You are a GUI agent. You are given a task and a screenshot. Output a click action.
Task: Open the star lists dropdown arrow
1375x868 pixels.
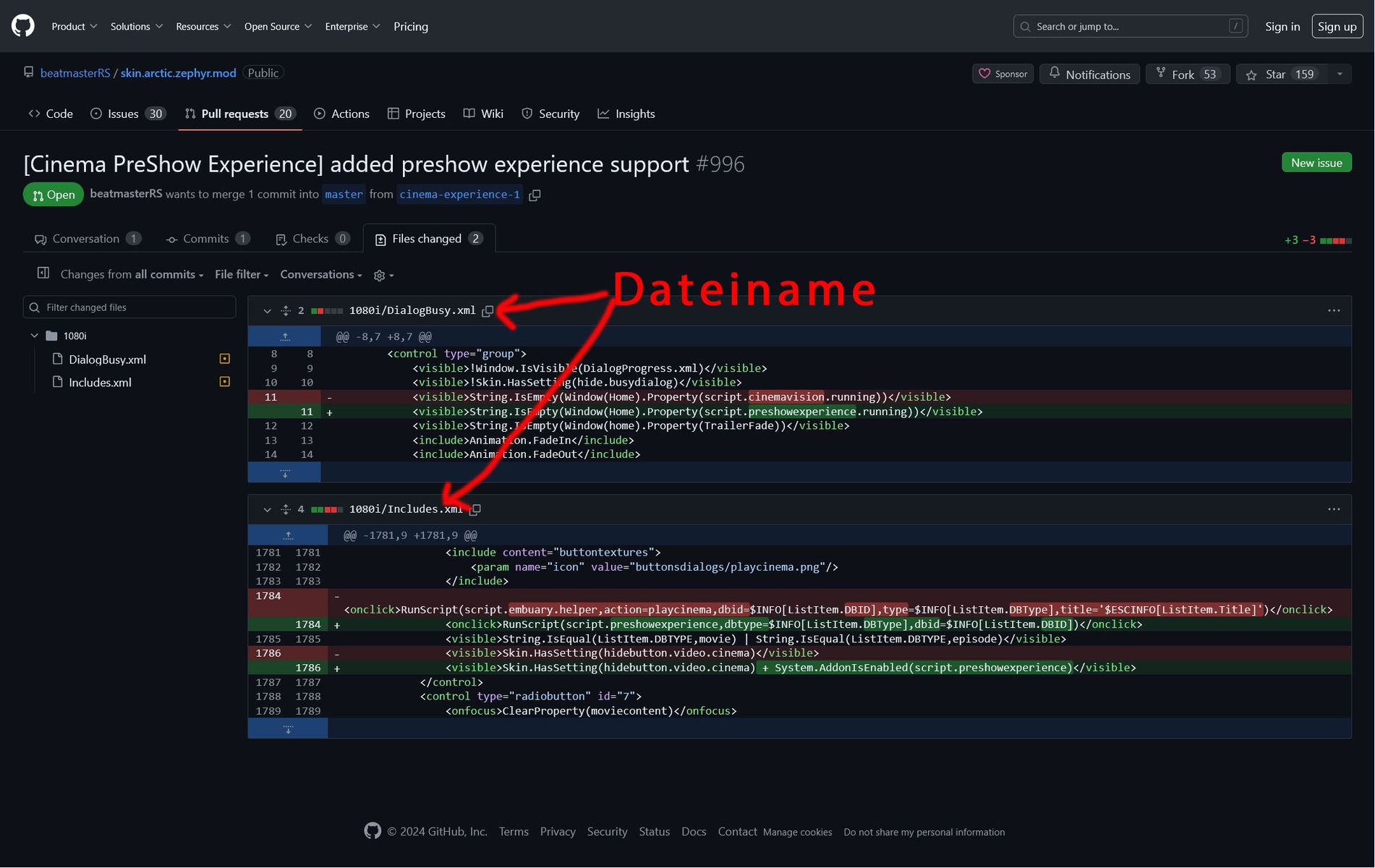[1340, 74]
